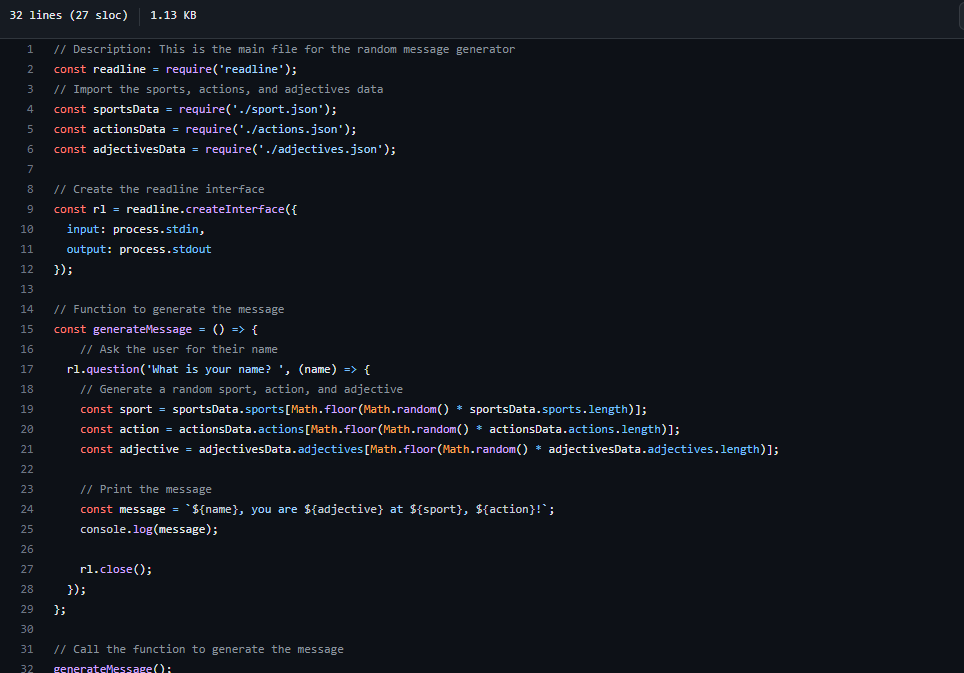Select line number 6 in the gutter
The width and height of the screenshot is (964, 673).
coord(30,149)
